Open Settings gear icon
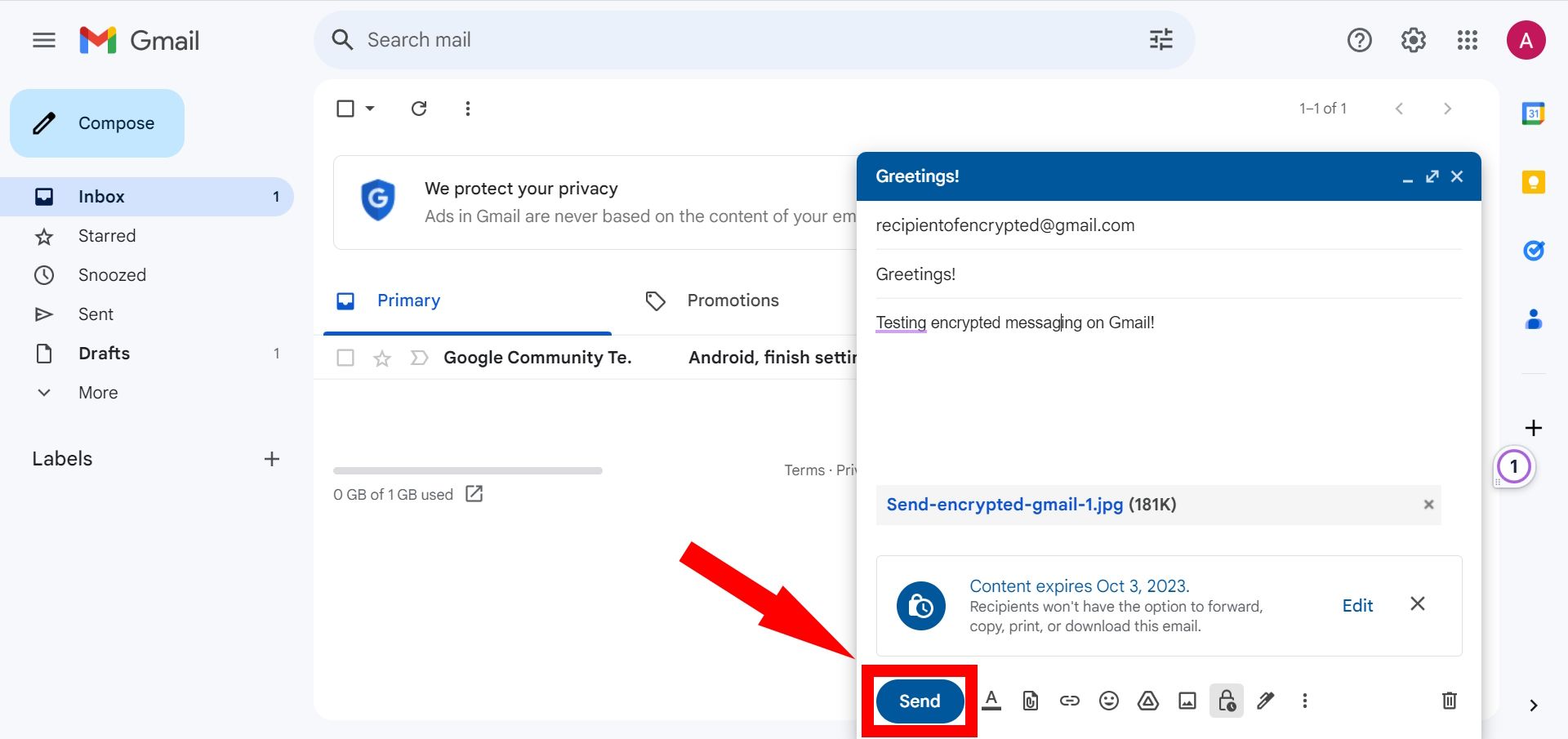The image size is (1568, 739). coord(1413,40)
